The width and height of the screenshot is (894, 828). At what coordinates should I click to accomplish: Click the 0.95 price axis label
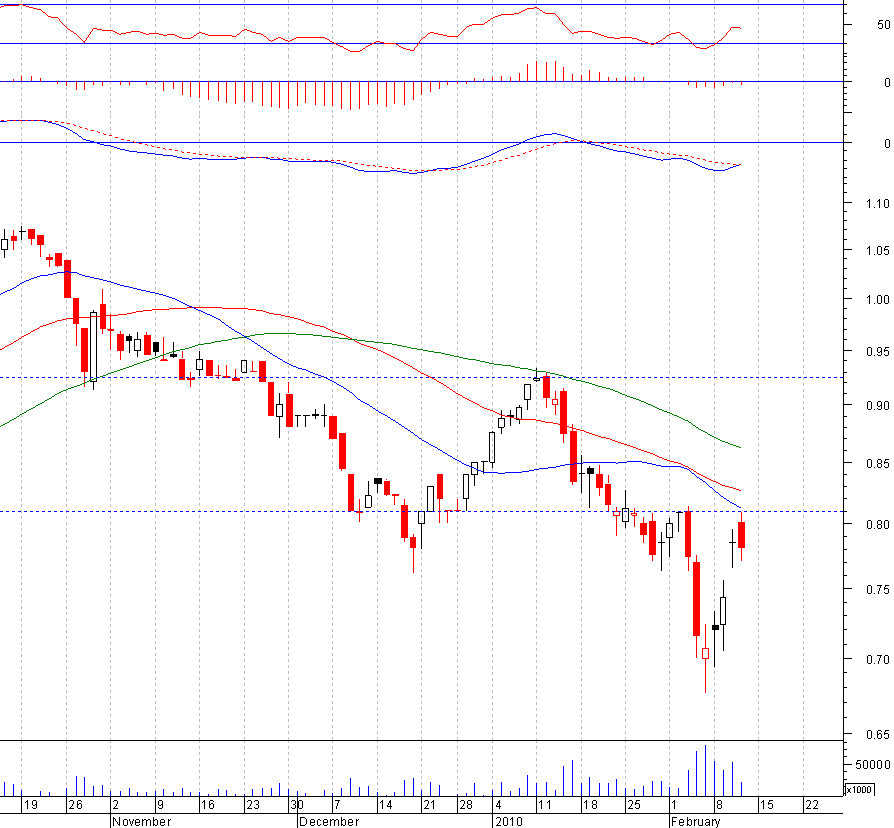[x=877, y=352]
